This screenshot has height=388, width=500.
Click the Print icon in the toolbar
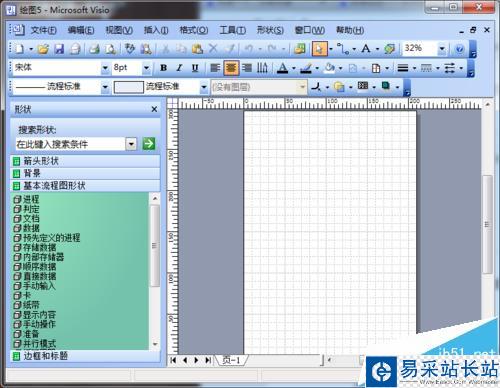tap(94, 49)
